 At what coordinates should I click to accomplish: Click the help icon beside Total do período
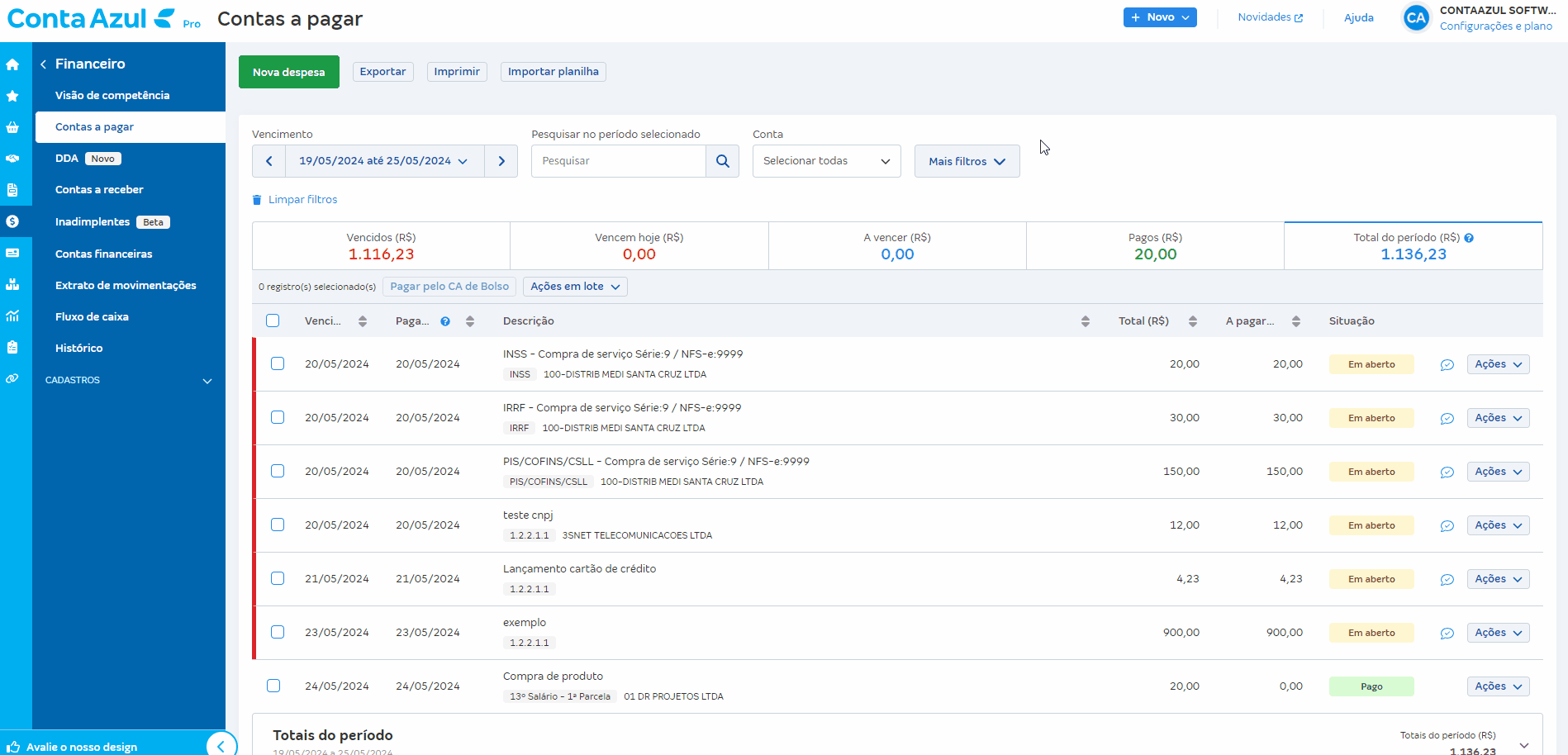(x=1469, y=238)
